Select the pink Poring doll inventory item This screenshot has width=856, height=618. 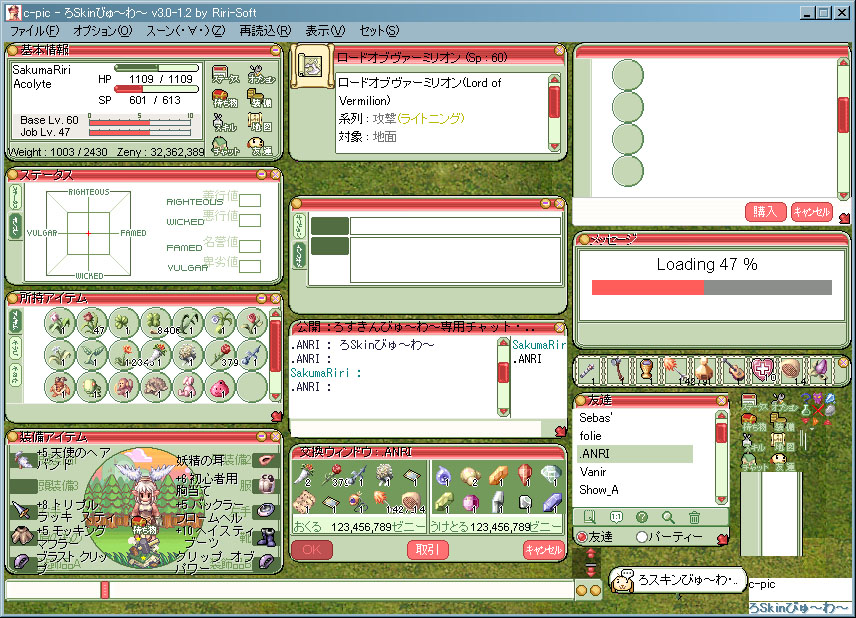219,387
